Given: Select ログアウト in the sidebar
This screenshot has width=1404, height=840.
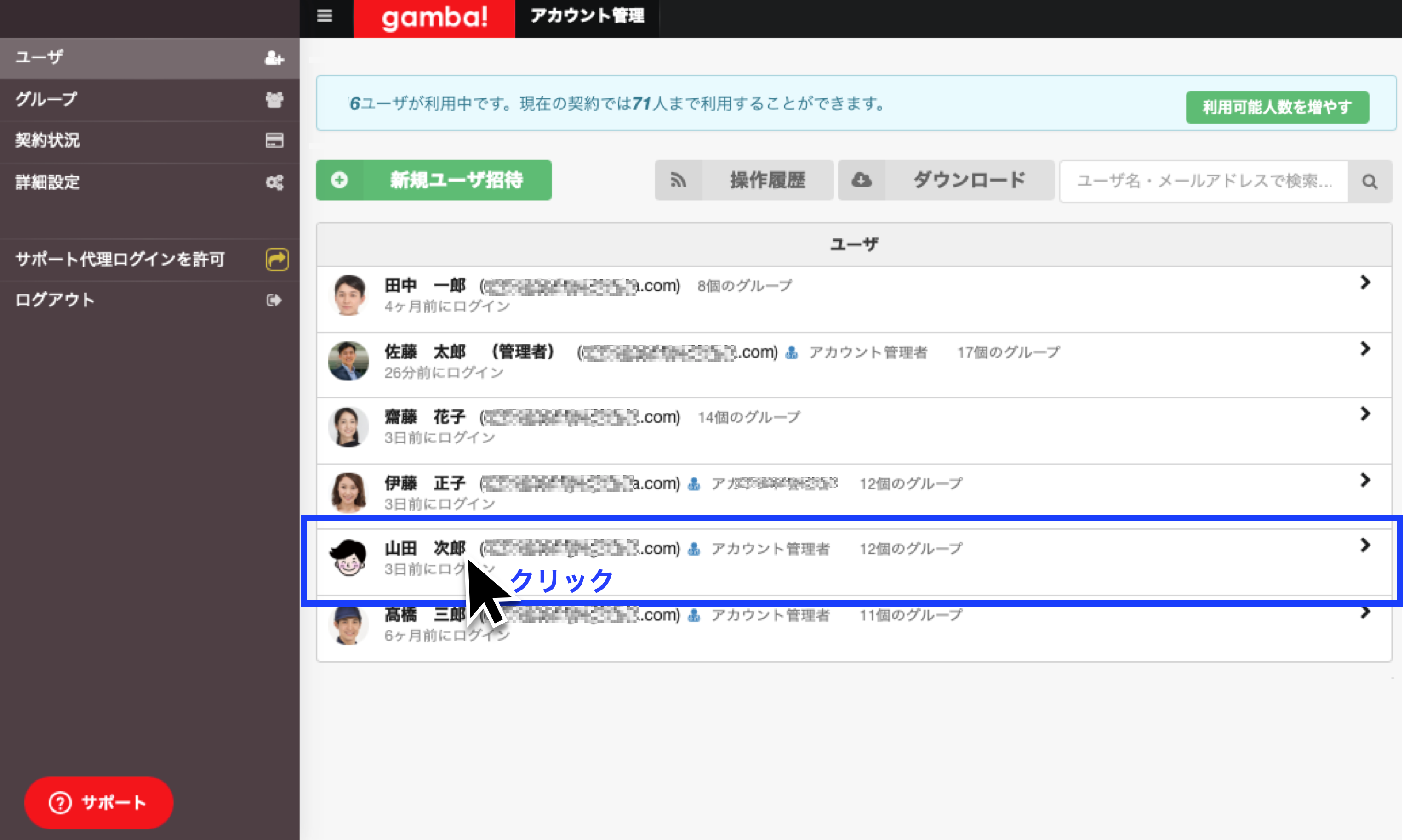Looking at the screenshot, I should tap(149, 300).
